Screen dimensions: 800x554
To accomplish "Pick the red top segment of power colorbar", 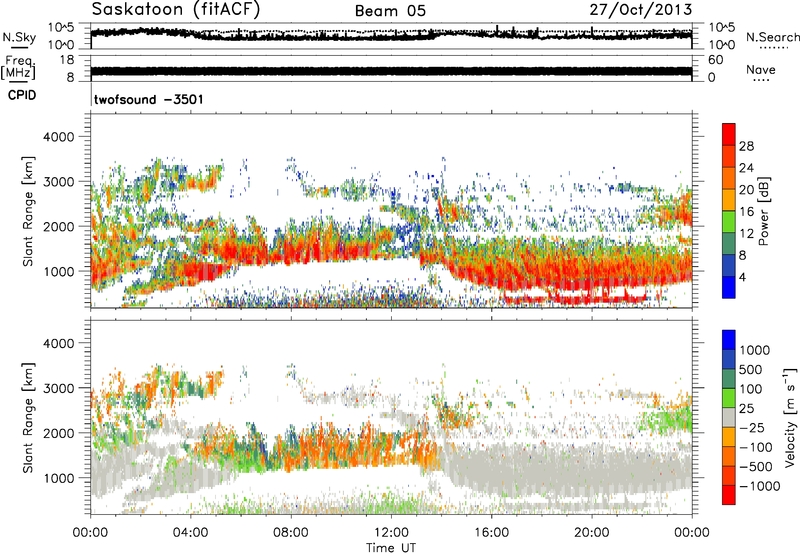I will pos(729,134).
